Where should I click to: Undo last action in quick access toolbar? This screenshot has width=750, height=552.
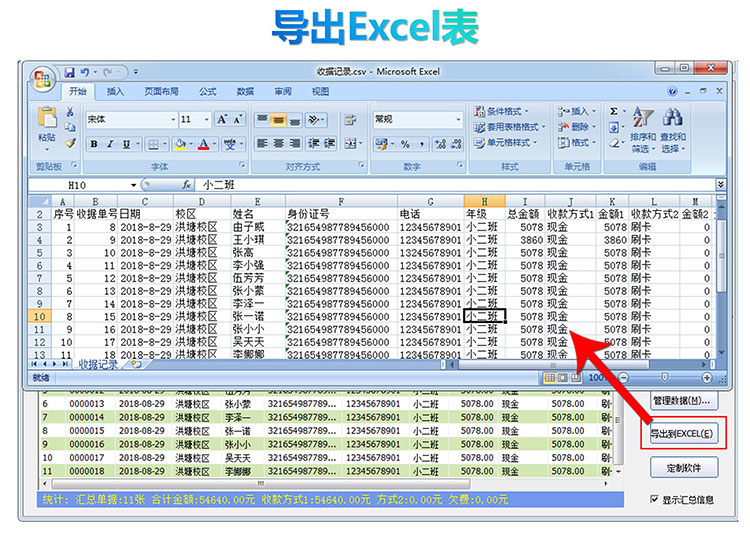[85, 72]
